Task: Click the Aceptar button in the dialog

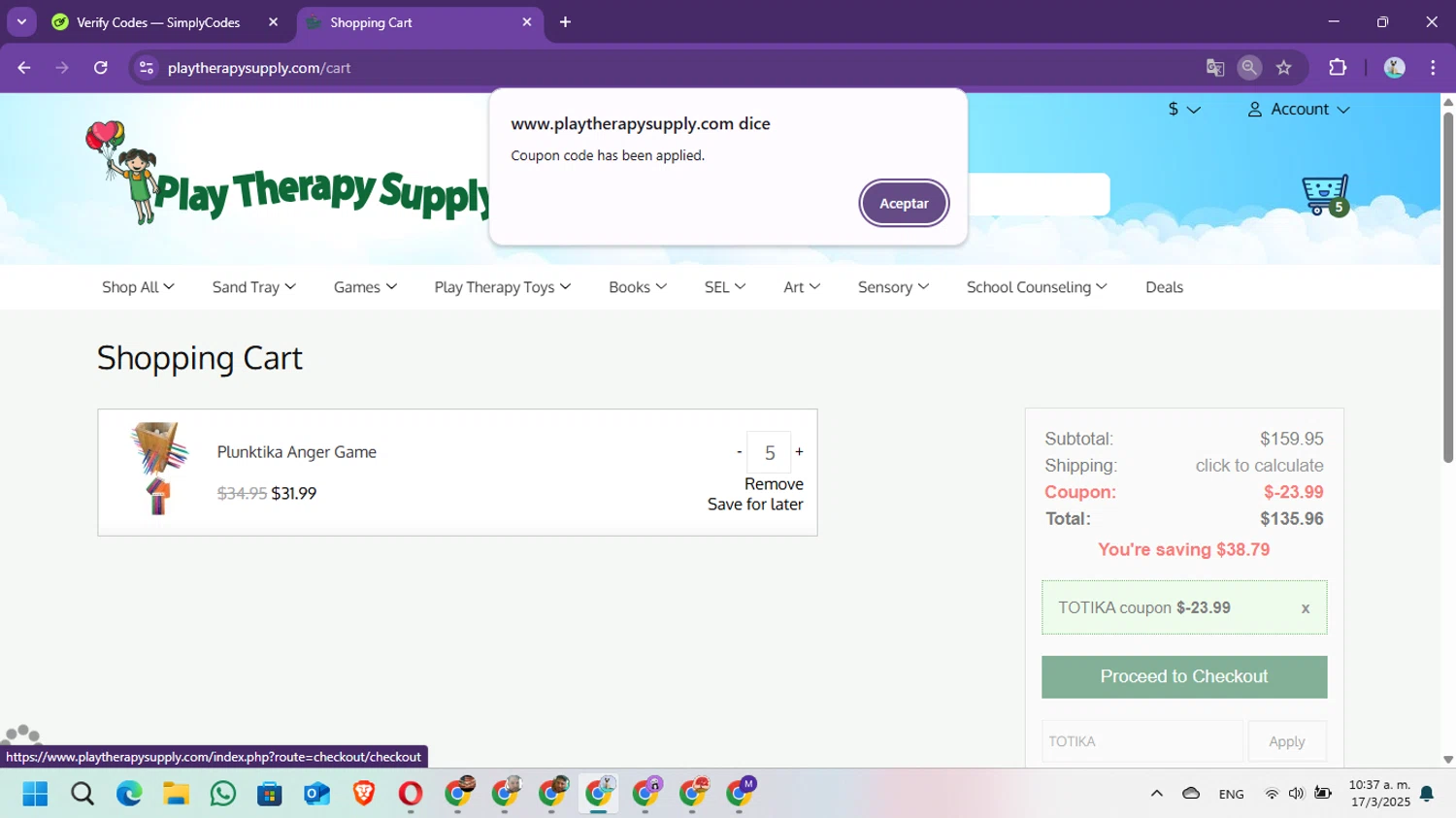Action: (904, 204)
